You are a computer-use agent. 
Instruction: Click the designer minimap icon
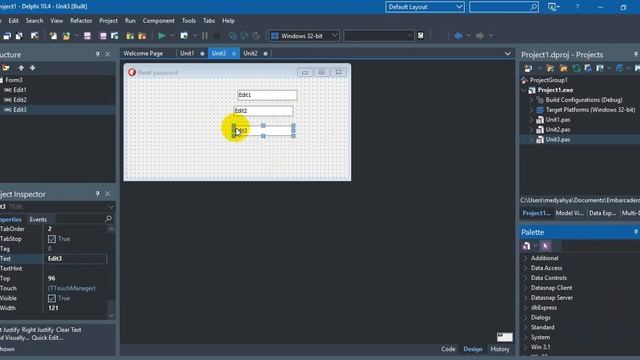pos(505,337)
